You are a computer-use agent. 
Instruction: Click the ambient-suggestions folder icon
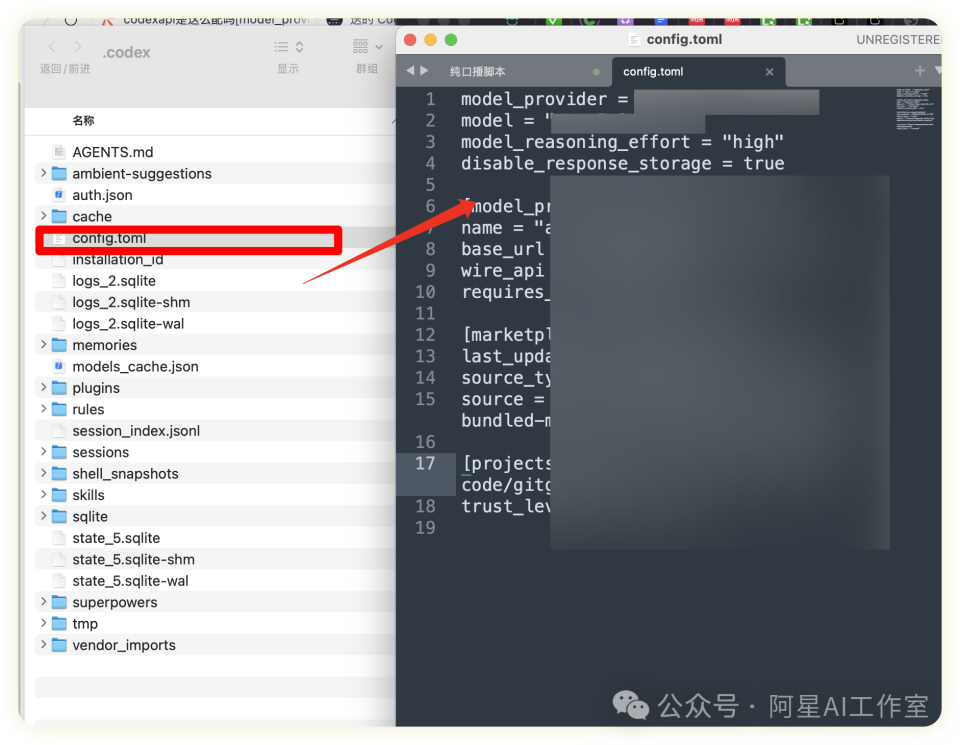(59, 173)
